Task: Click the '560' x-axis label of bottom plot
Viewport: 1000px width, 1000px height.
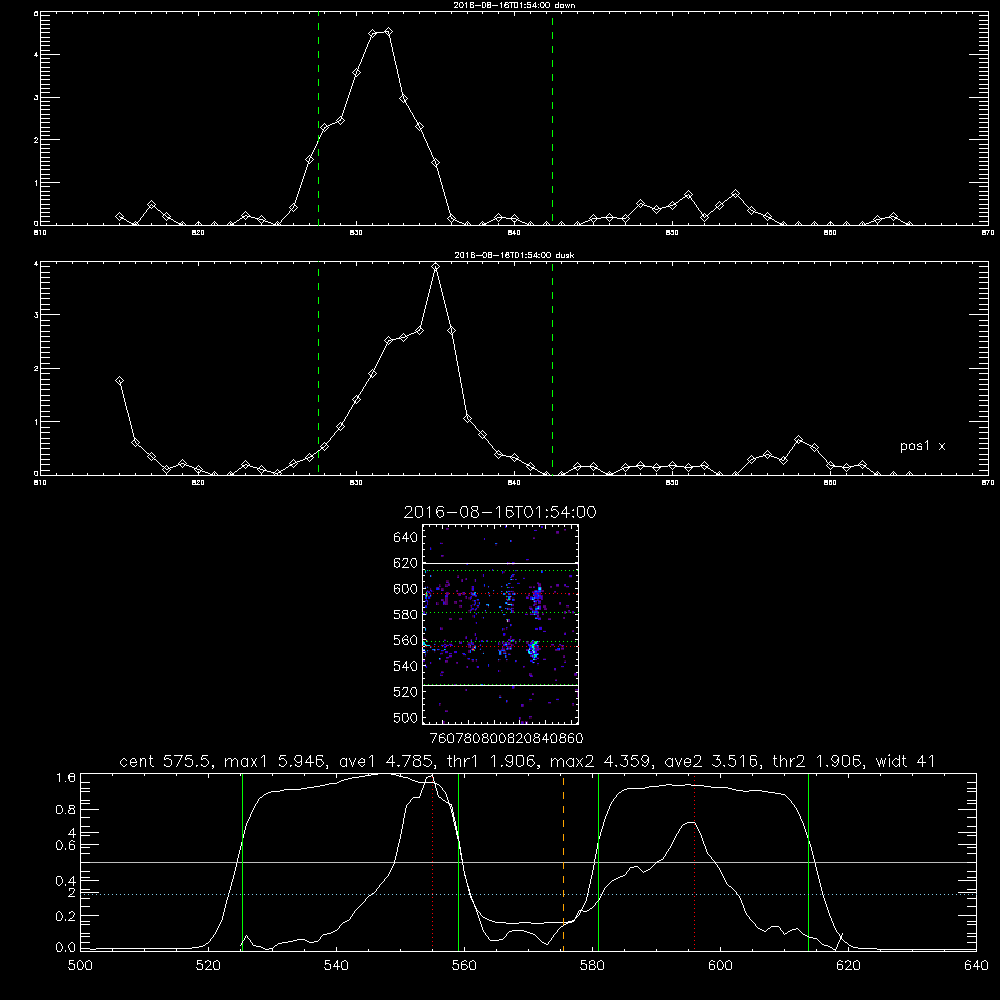Action: pos(464,966)
